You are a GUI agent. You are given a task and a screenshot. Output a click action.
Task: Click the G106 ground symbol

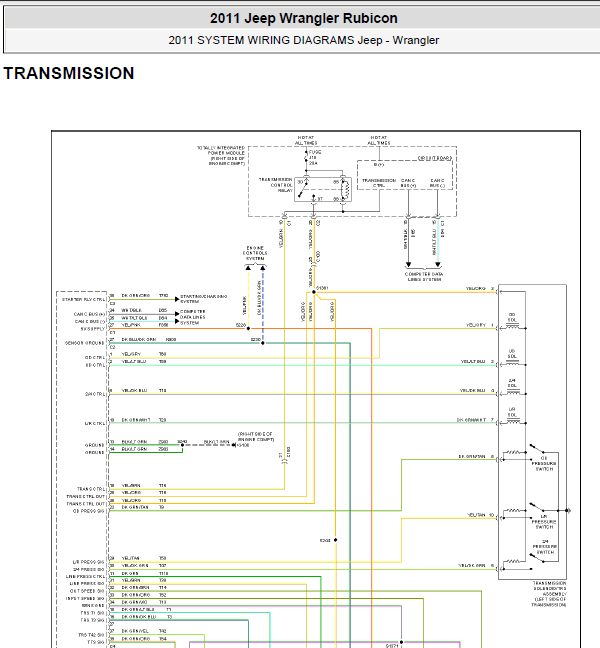coord(234,445)
